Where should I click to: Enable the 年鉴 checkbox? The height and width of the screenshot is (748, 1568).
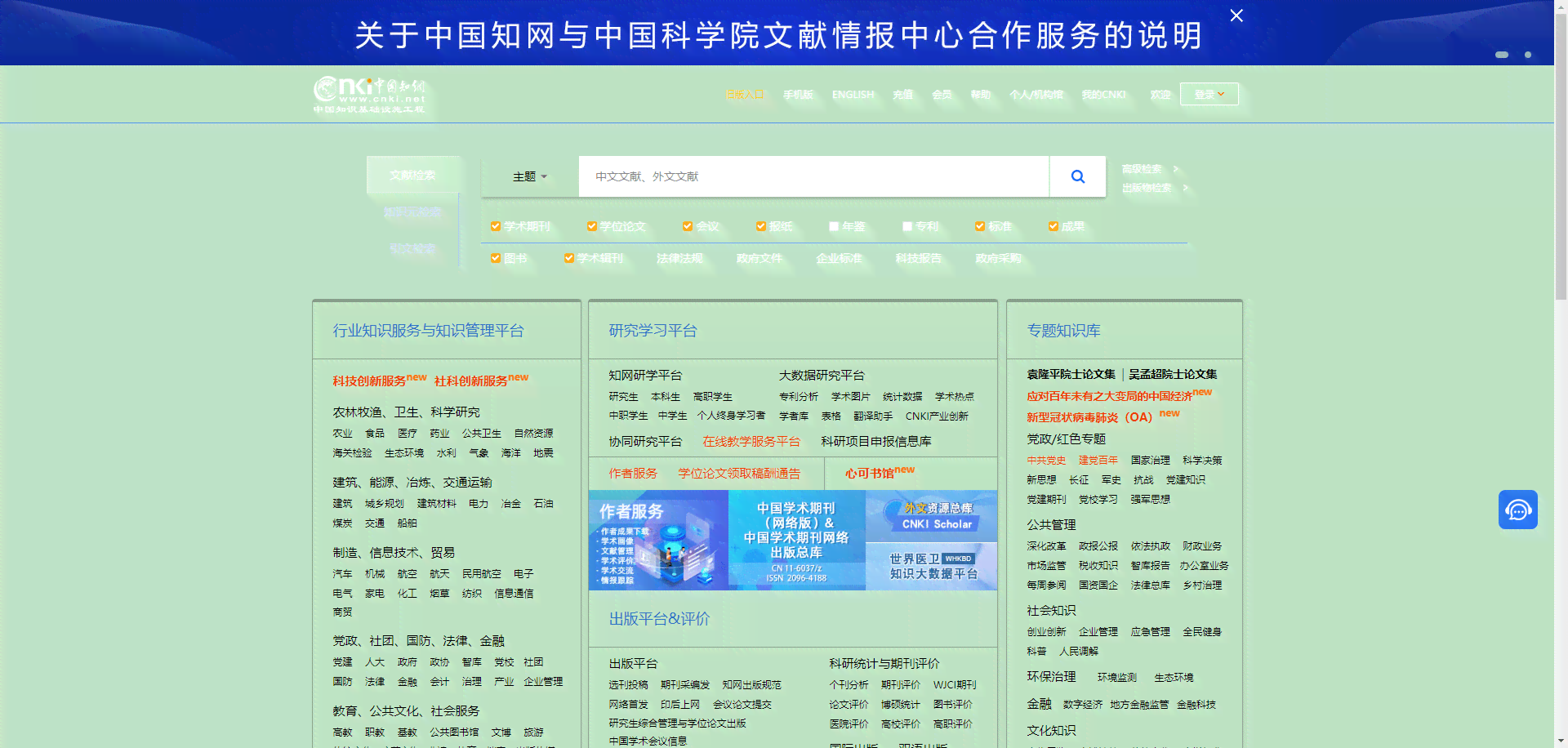[x=834, y=226]
